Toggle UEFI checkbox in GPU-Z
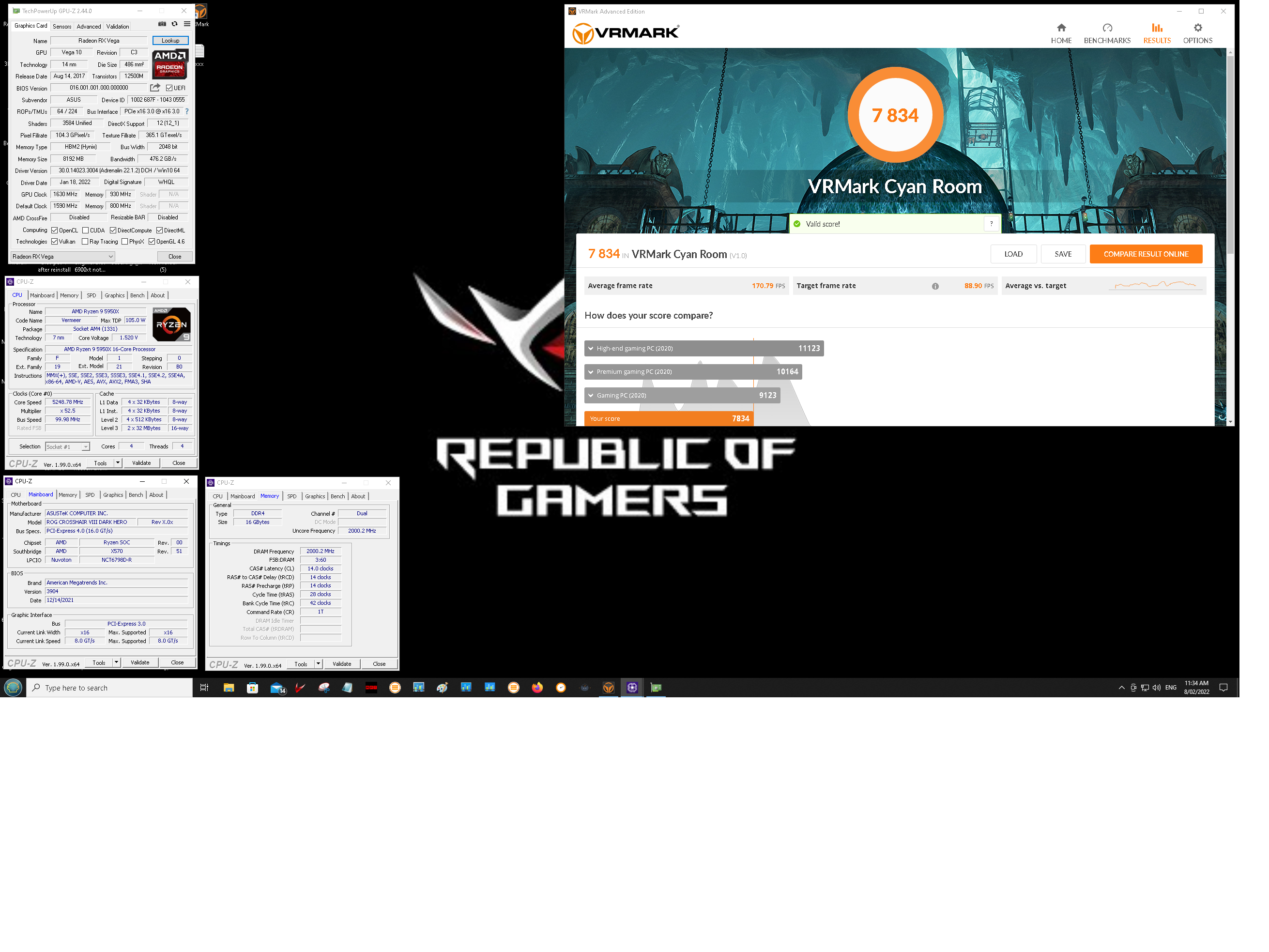 (169, 88)
